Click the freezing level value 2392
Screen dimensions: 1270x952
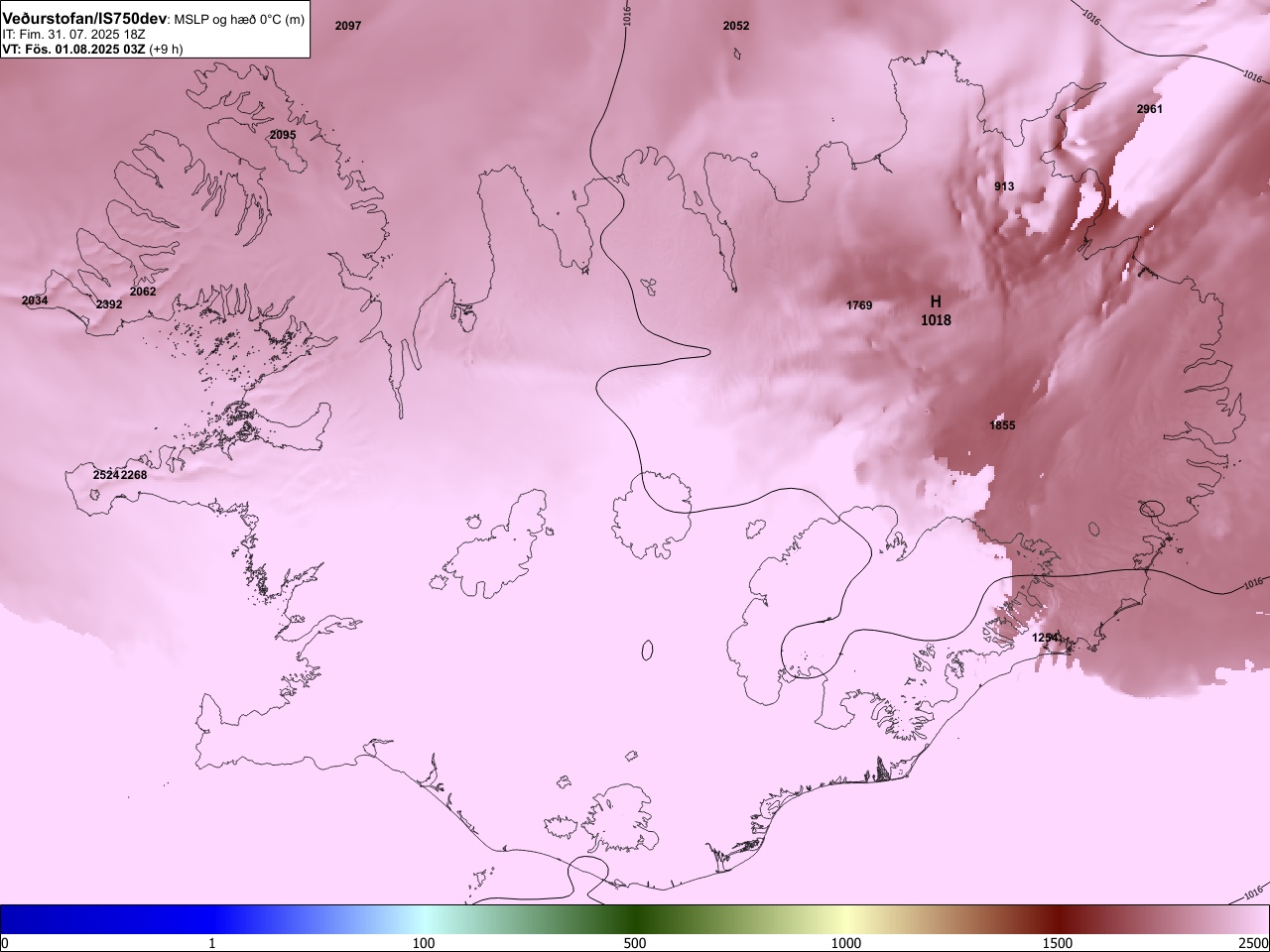[109, 304]
